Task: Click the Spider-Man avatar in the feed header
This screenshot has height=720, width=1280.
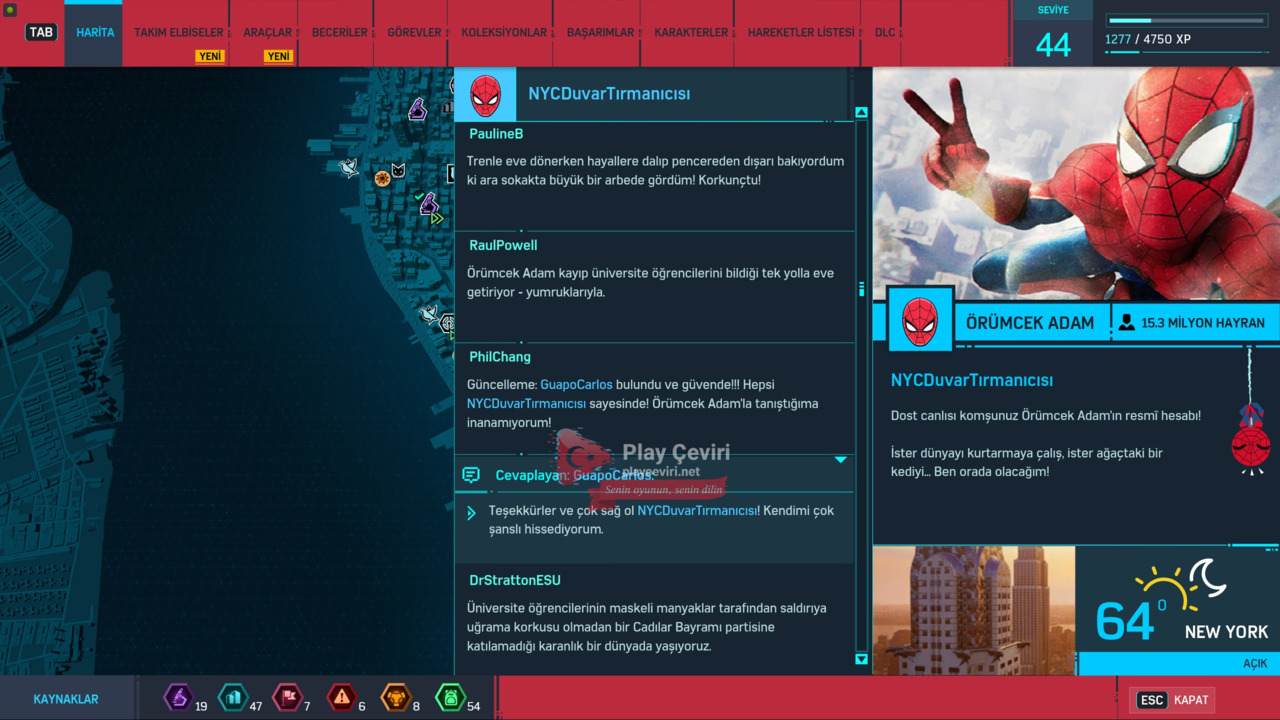Action: click(485, 94)
